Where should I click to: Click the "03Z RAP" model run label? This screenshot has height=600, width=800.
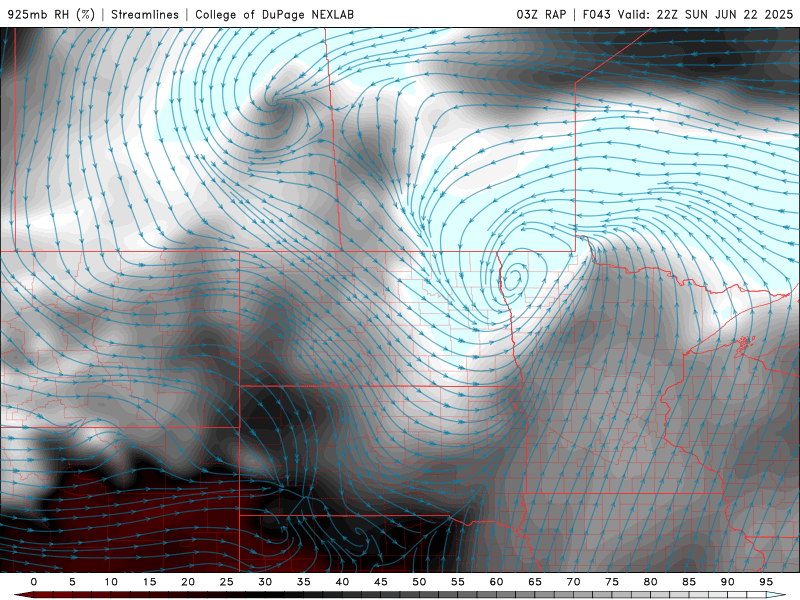[541, 14]
